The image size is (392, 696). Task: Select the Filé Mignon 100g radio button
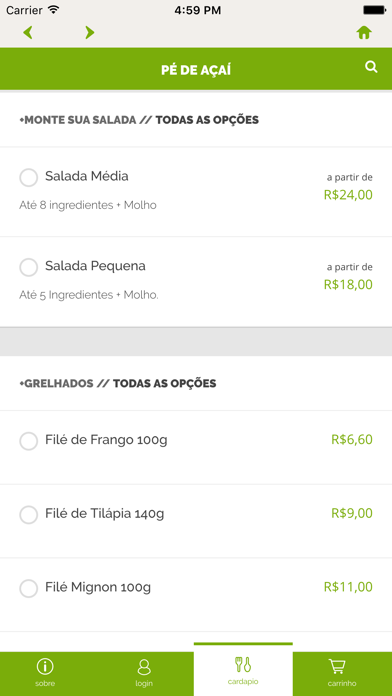[x=29, y=588]
